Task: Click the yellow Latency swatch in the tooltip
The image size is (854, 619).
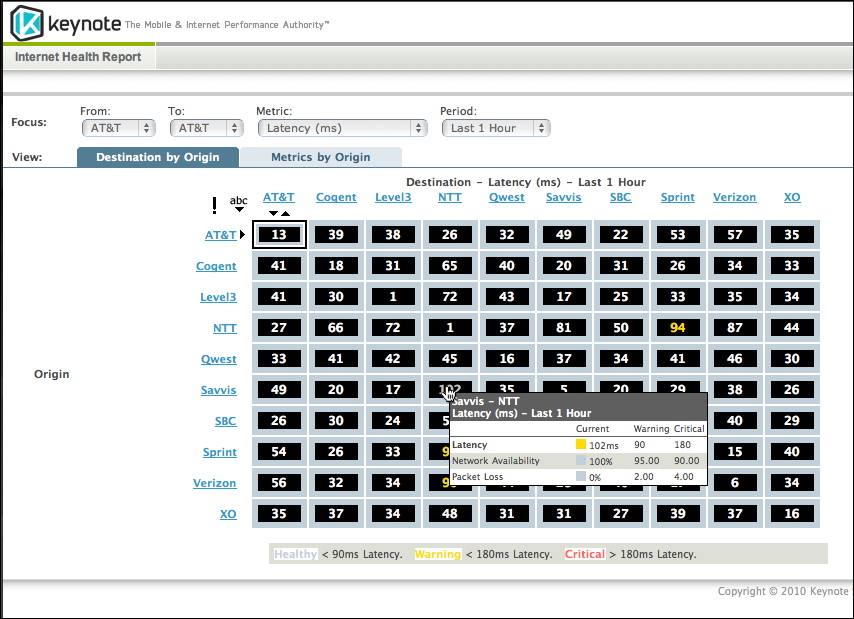Action: pyautogui.click(x=581, y=444)
